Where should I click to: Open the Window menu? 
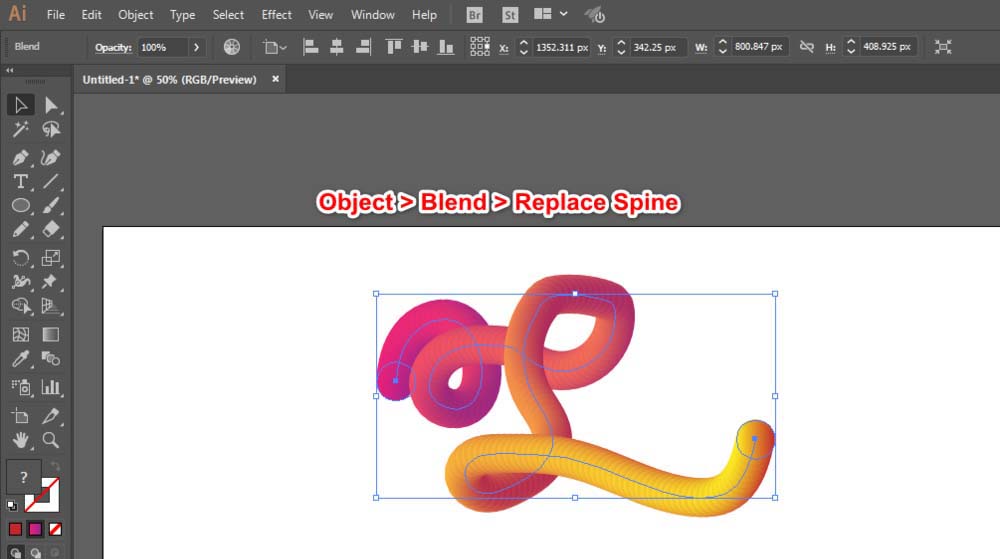pos(372,15)
